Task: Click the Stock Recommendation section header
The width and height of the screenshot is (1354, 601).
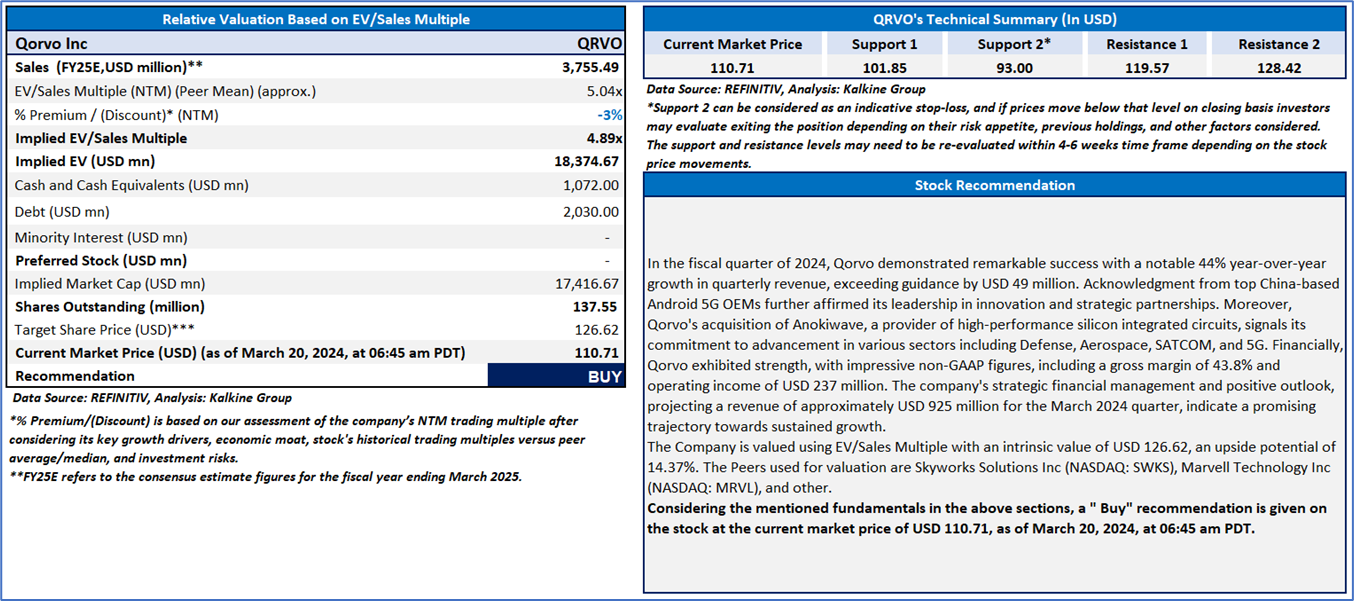Action: (994, 185)
